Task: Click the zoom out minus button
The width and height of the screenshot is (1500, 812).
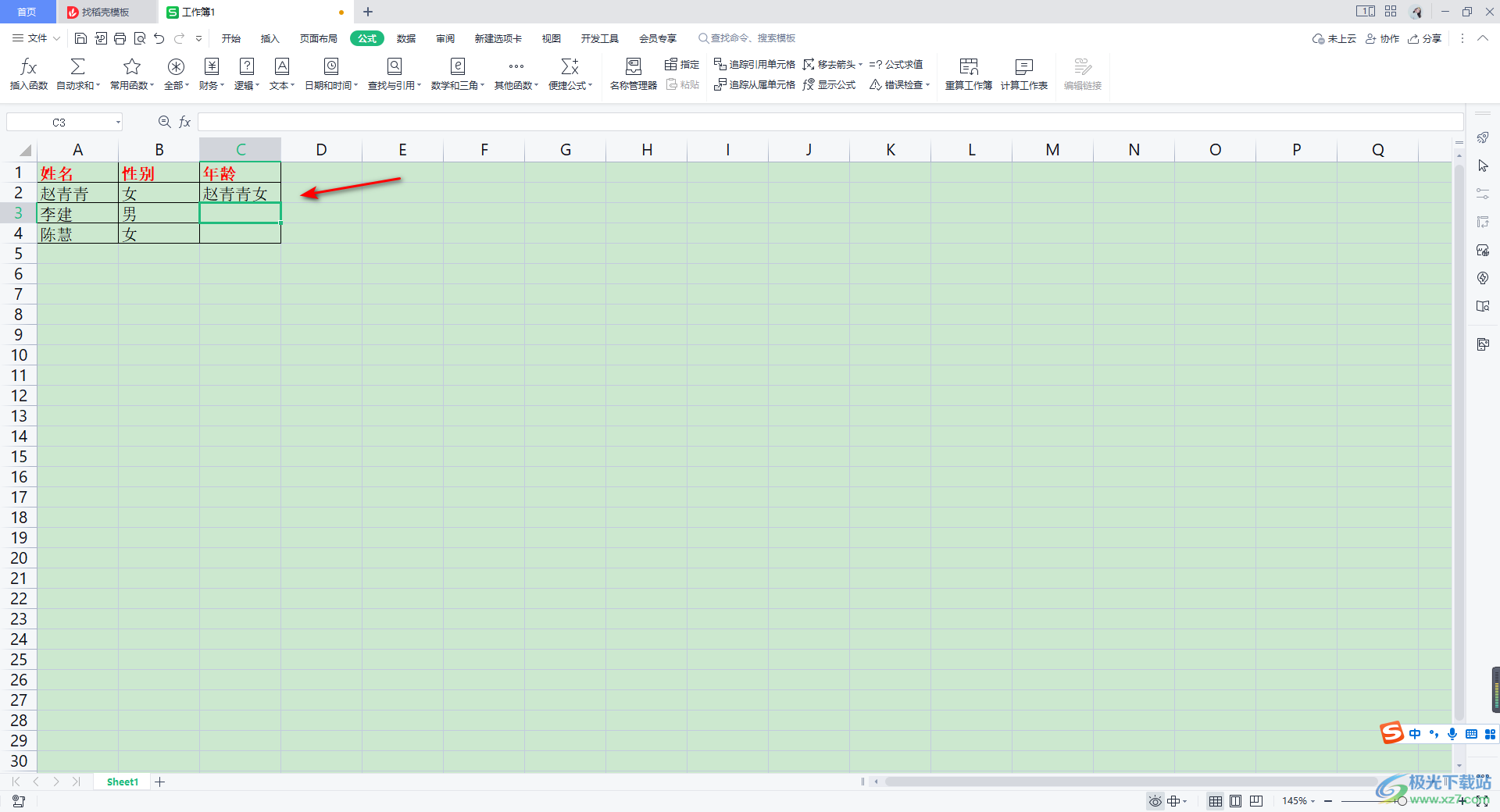Action: (x=1328, y=801)
